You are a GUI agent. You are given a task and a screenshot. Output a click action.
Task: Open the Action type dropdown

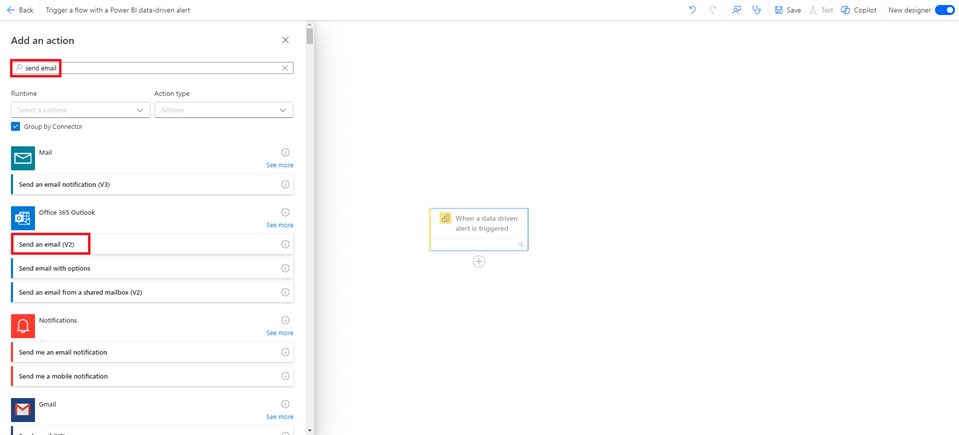tap(223, 110)
